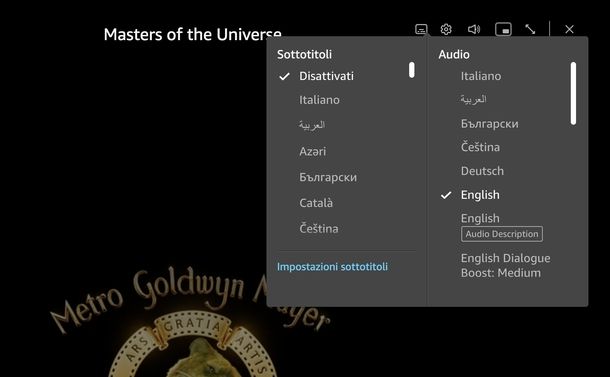Image resolution: width=610 pixels, height=377 pixels.
Task: Choose Azəri subtitles
Action: click(312, 151)
